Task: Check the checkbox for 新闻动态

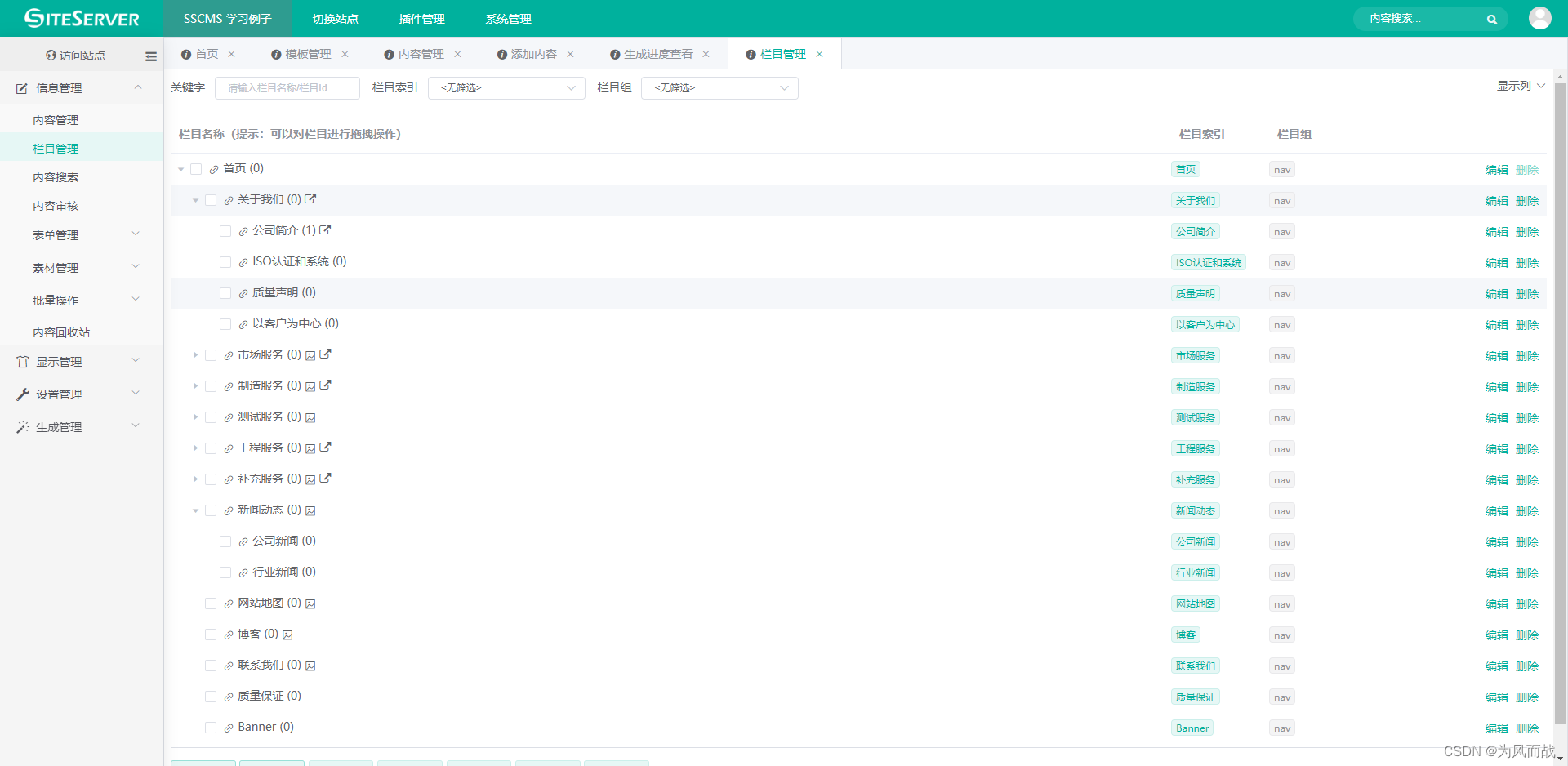Action: [x=211, y=510]
